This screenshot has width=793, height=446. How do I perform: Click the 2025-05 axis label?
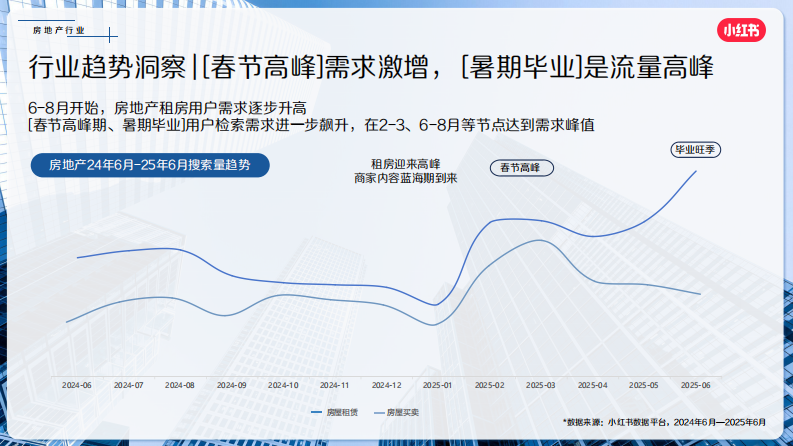644,385
